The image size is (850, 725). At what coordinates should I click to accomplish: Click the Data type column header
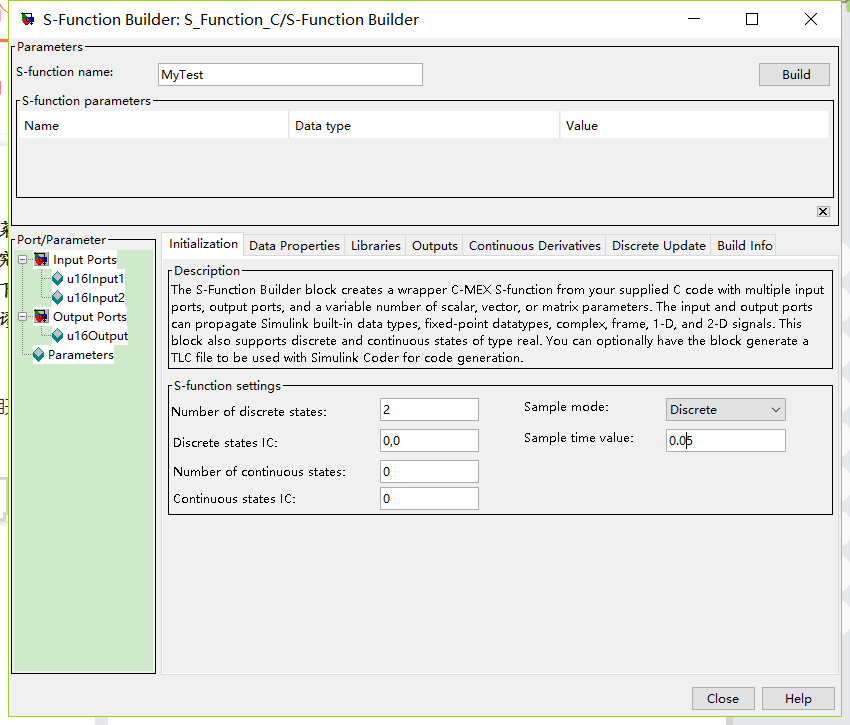(424, 126)
